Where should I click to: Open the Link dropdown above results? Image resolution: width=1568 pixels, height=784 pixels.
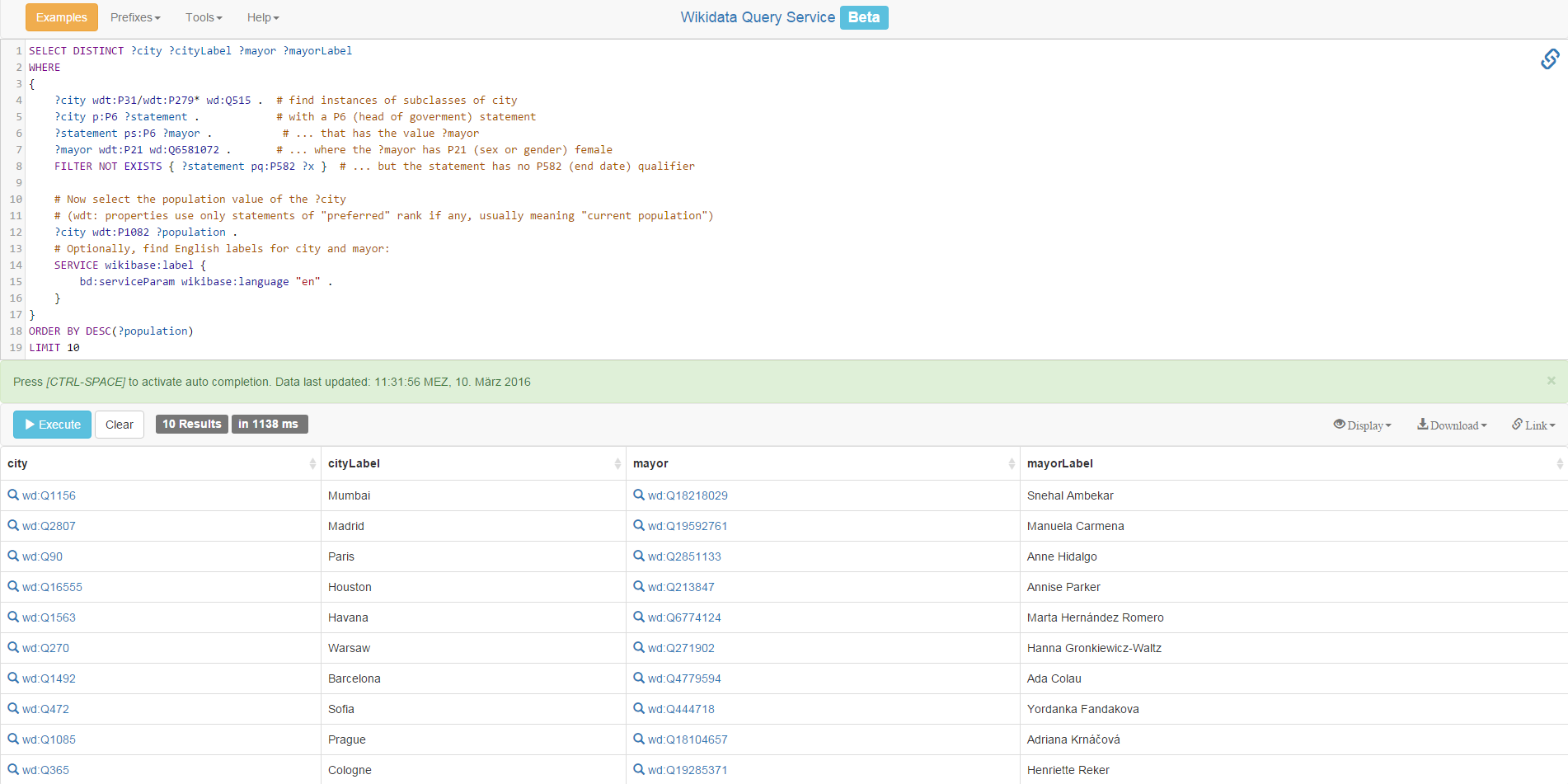click(1533, 425)
